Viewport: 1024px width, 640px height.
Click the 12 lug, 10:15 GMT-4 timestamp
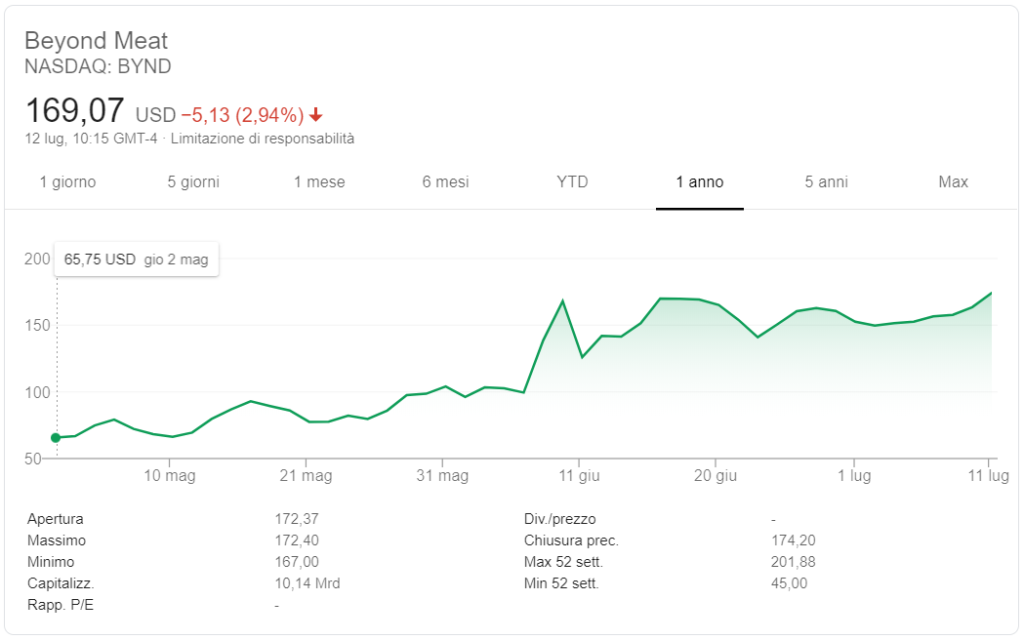pyautogui.click(x=91, y=138)
